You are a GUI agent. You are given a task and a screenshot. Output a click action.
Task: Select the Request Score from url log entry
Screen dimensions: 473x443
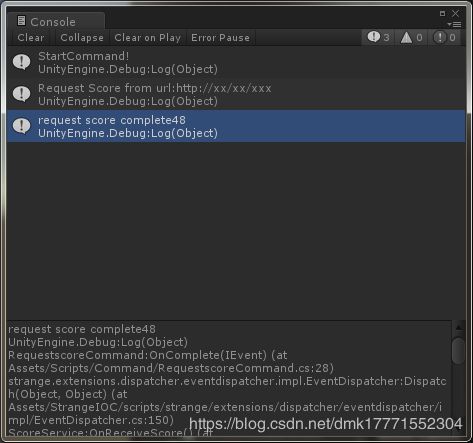236,94
